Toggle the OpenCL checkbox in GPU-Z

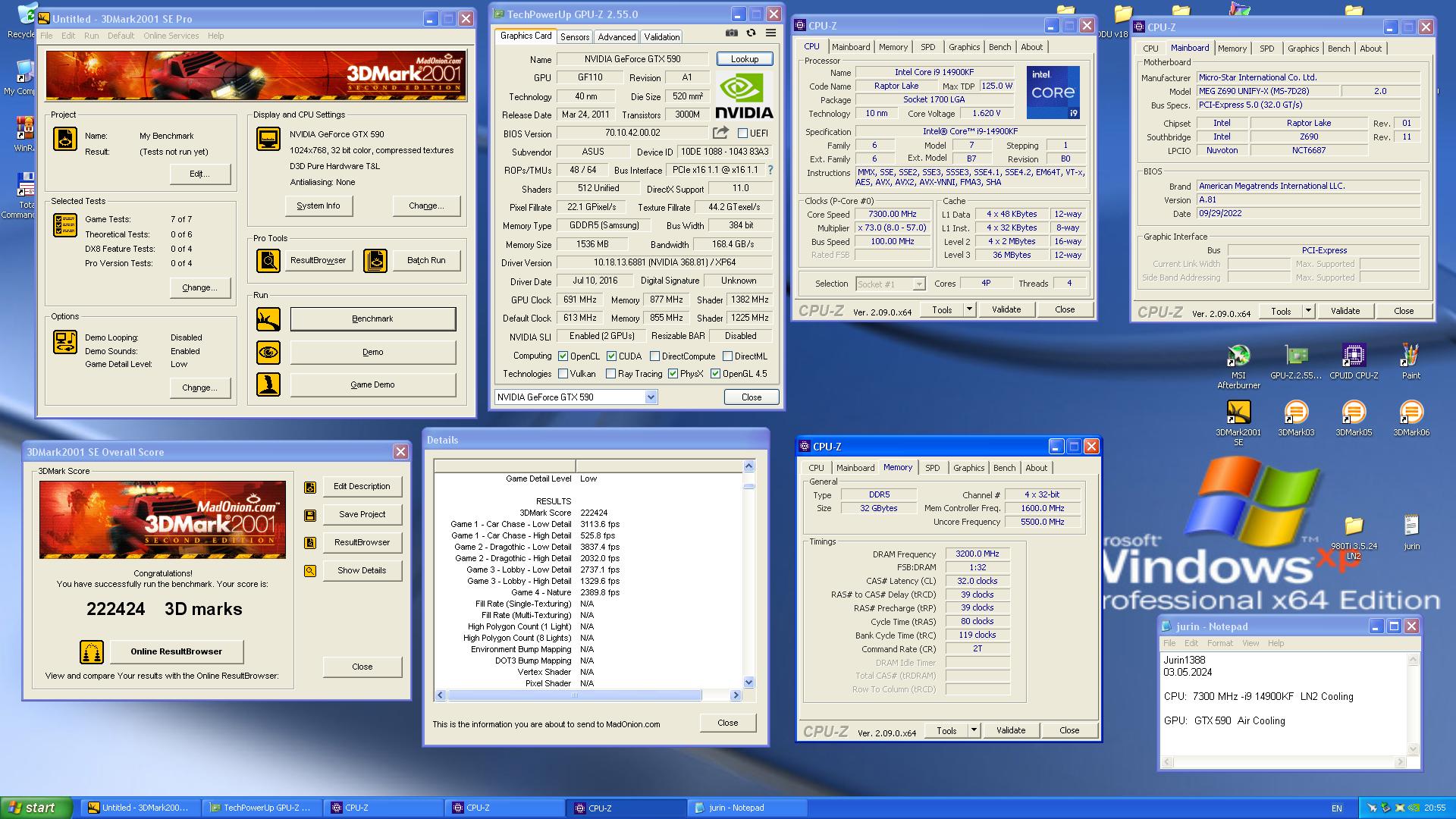tap(563, 356)
